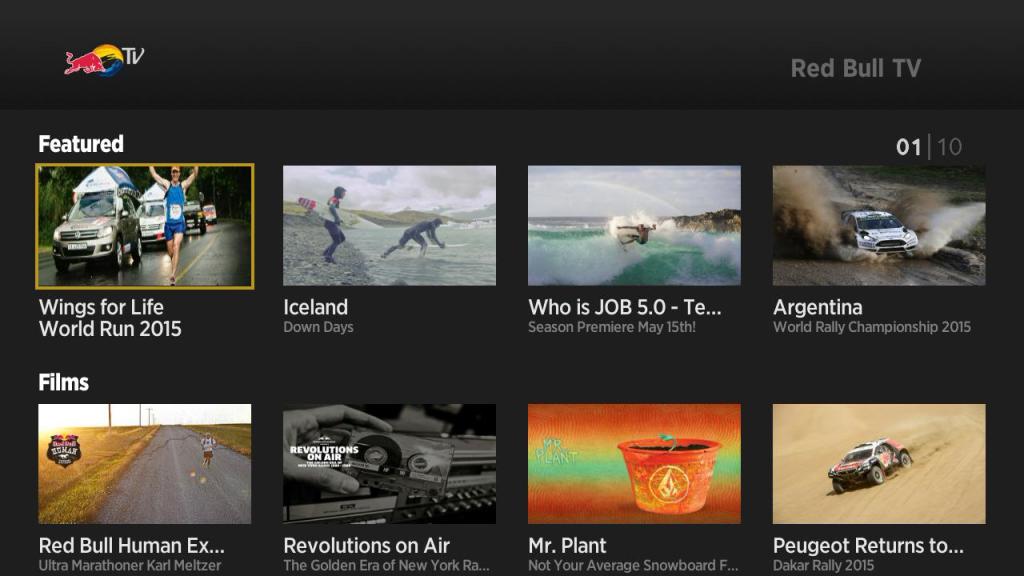The height and width of the screenshot is (576, 1024).
Task: Click the Red Bull TV logo icon
Action: [x=104, y=60]
